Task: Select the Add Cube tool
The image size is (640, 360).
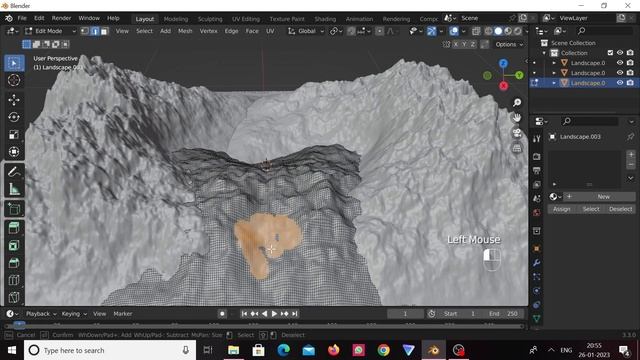Action: pyautogui.click(x=14, y=209)
